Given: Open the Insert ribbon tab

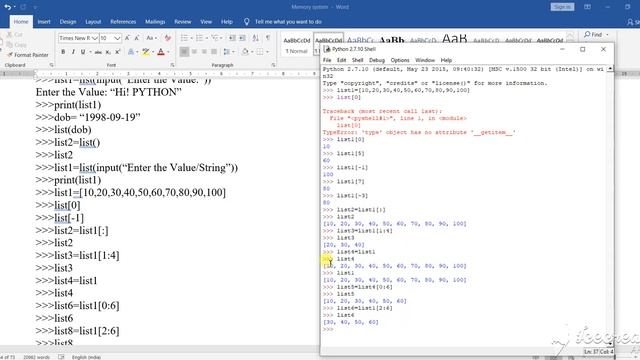Looking at the screenshot, I should (x=44, y=22).
